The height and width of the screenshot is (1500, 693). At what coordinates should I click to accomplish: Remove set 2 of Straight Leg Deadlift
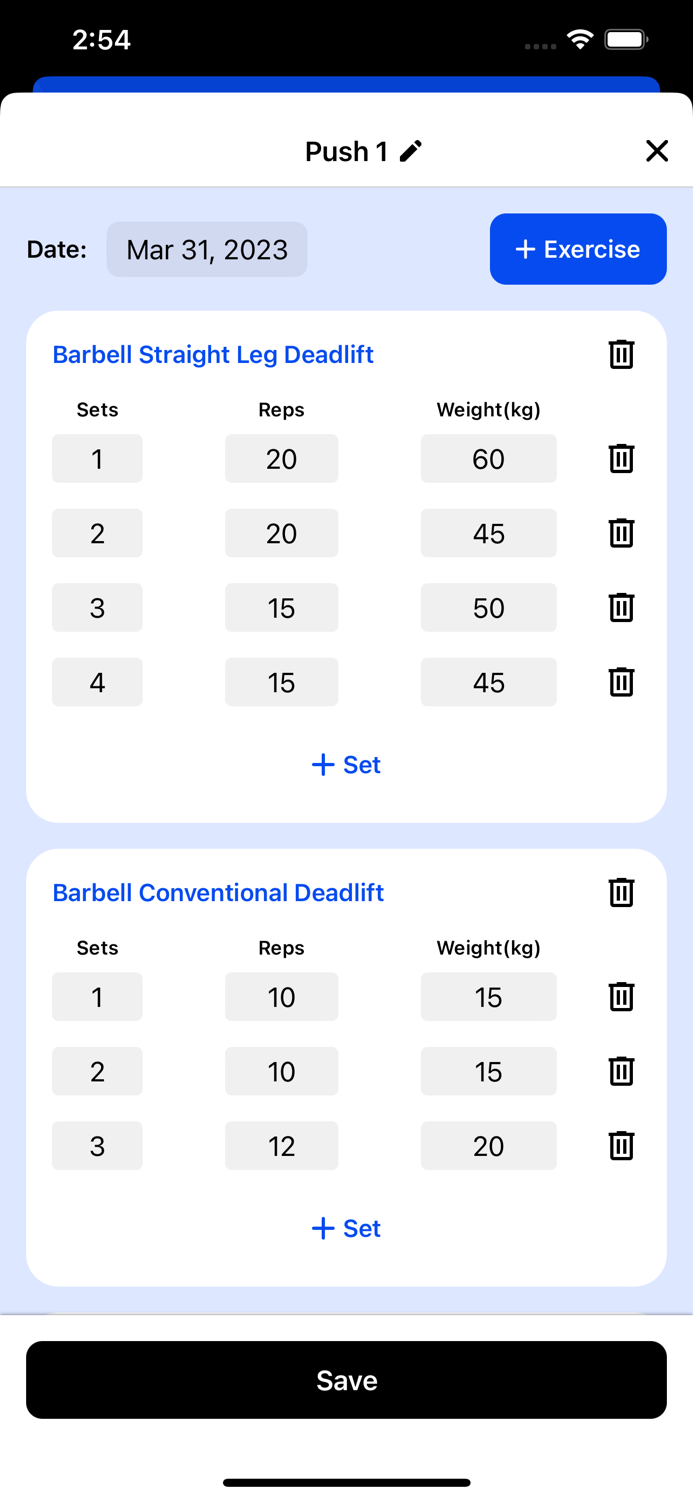[621, 533]
